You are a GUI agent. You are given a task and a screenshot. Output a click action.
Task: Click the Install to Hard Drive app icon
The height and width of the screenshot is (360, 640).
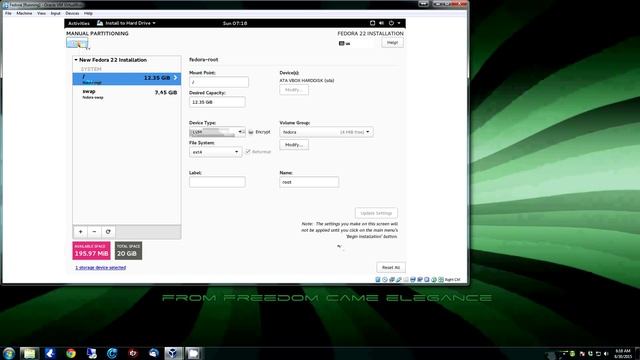100,23
